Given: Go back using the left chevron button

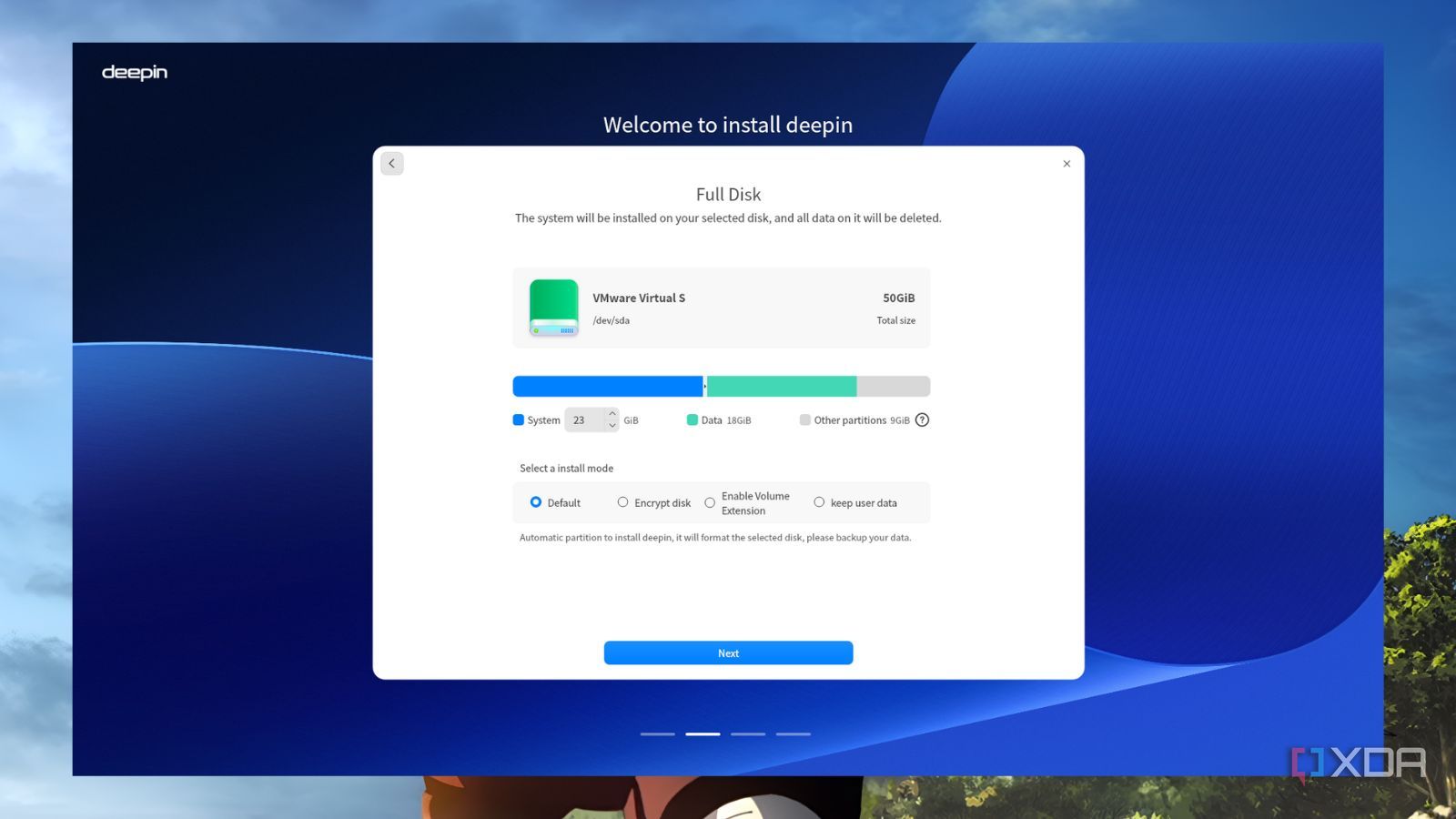Looking at the screenshot, I should (x=392, y=164).
